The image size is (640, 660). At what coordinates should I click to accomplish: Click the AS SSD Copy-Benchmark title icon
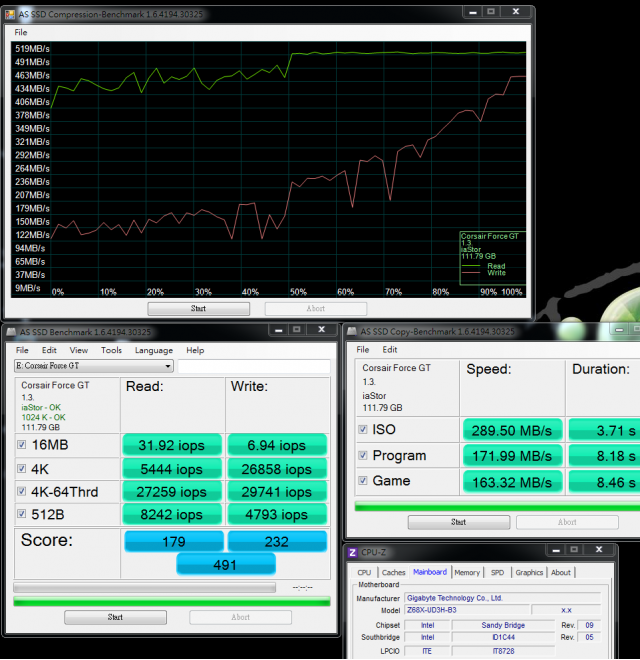pos(352,332)
